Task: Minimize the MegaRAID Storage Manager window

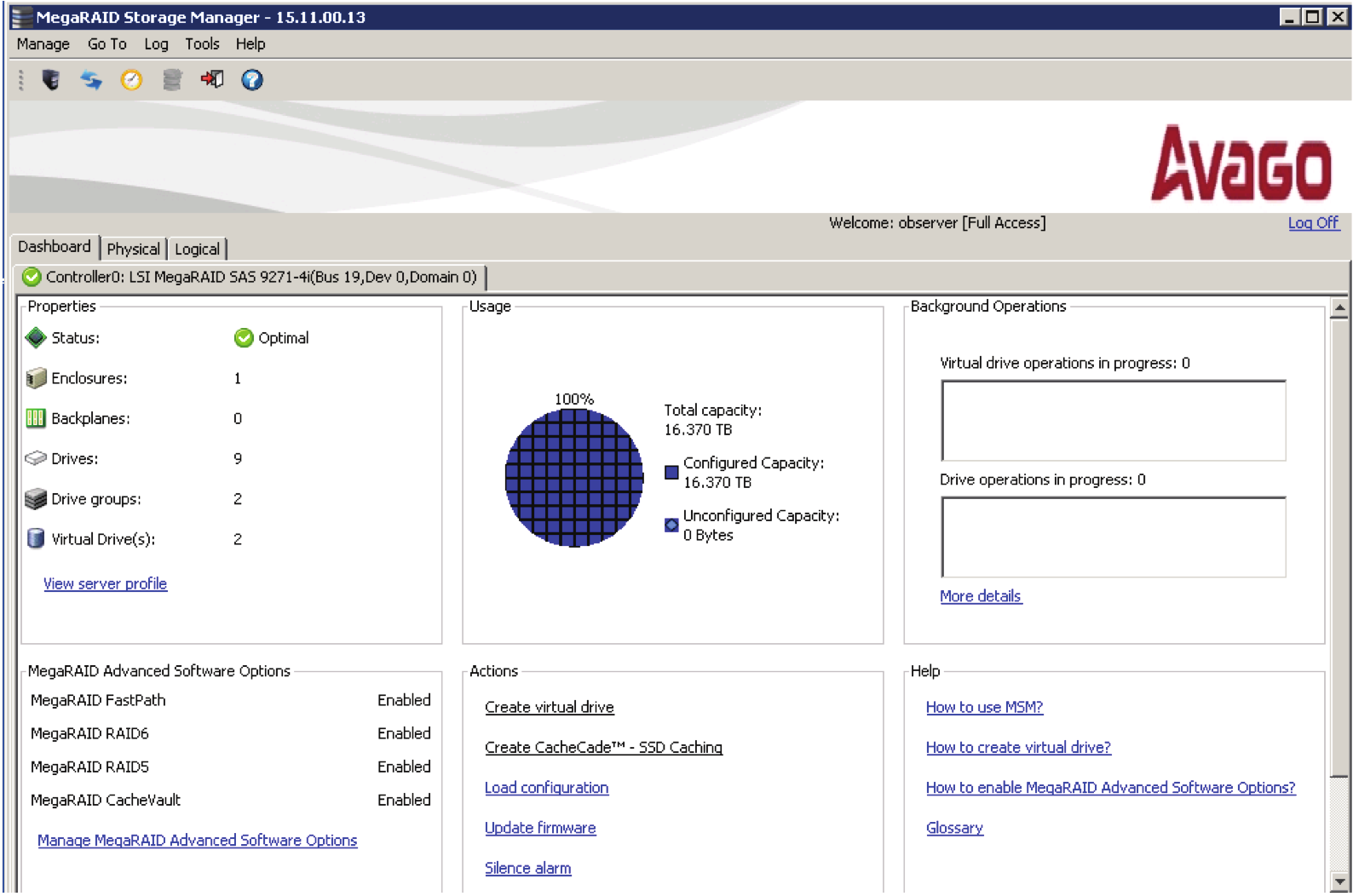Action: tap(1290, 17)
